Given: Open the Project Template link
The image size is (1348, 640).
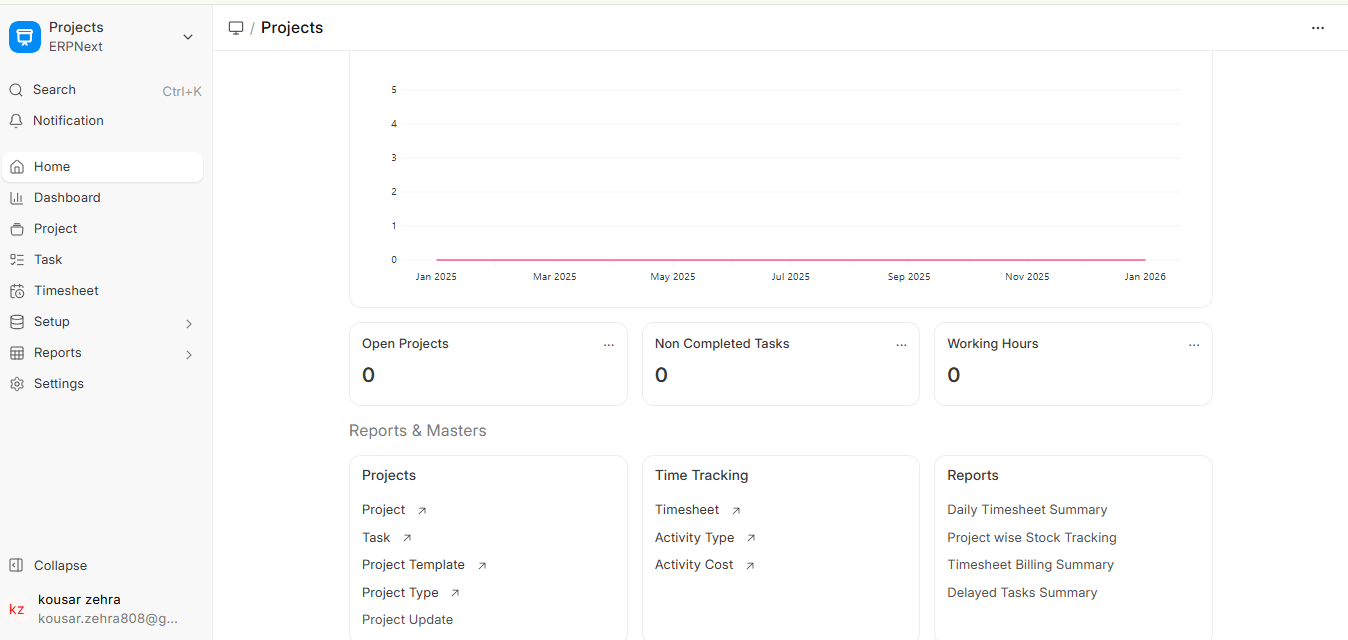Looking at the screenshot, I should [414, 565].
